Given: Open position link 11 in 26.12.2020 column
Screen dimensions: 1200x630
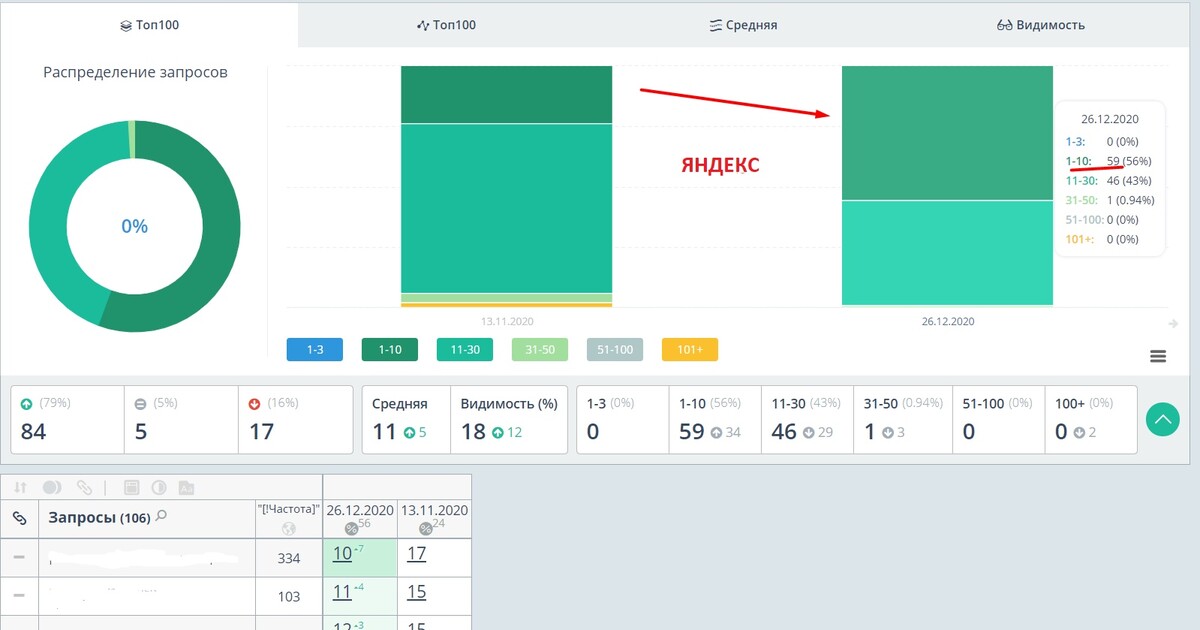Looking at the screenshot, I should click(x=342, y=592).
